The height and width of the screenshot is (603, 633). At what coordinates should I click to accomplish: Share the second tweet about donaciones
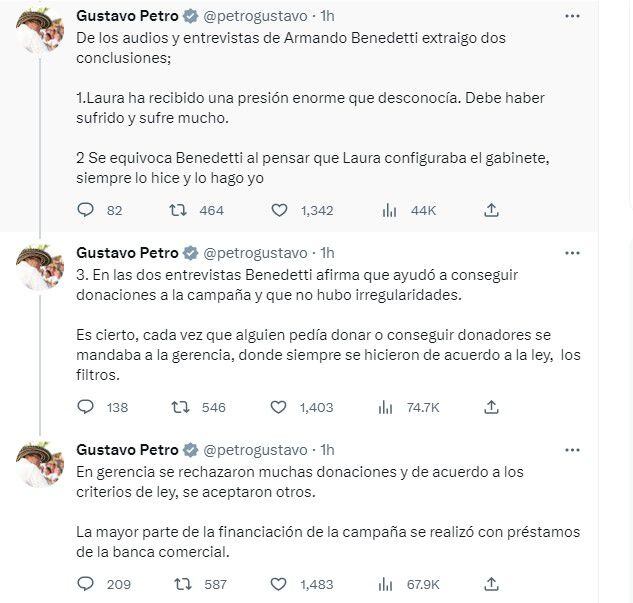click(490, 407)
